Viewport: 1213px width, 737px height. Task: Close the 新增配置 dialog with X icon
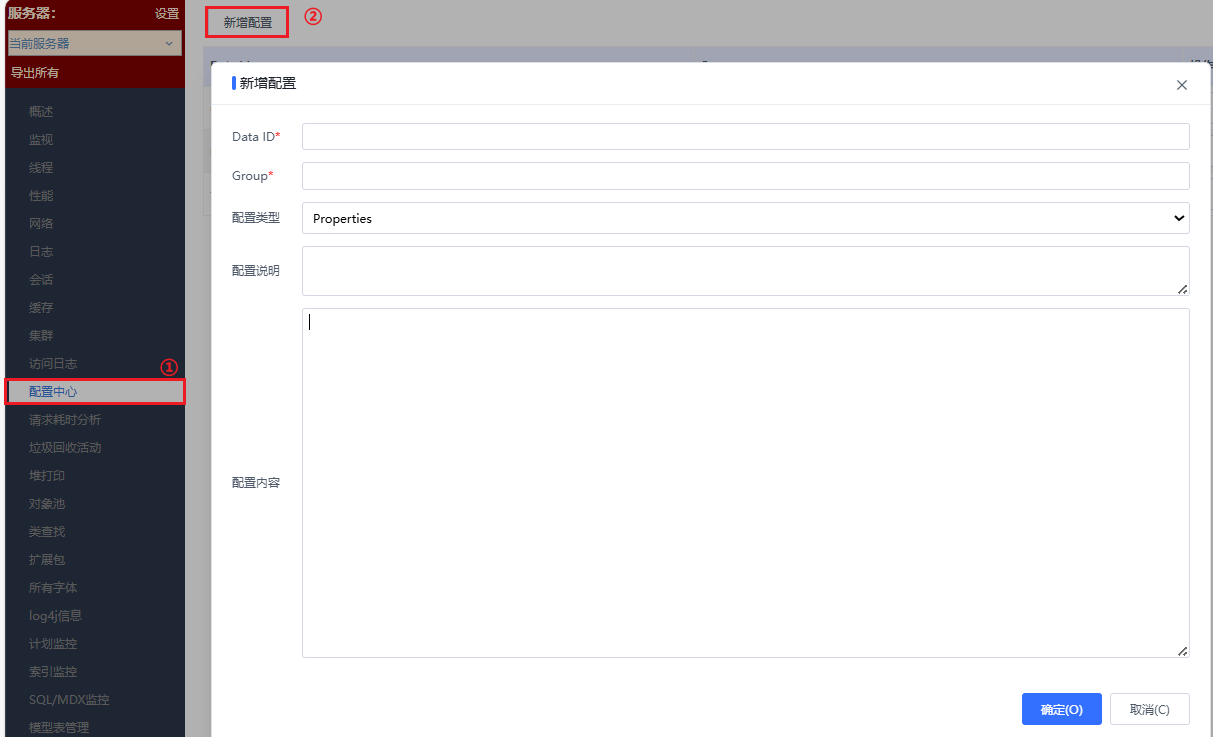tap(1182, 85)
